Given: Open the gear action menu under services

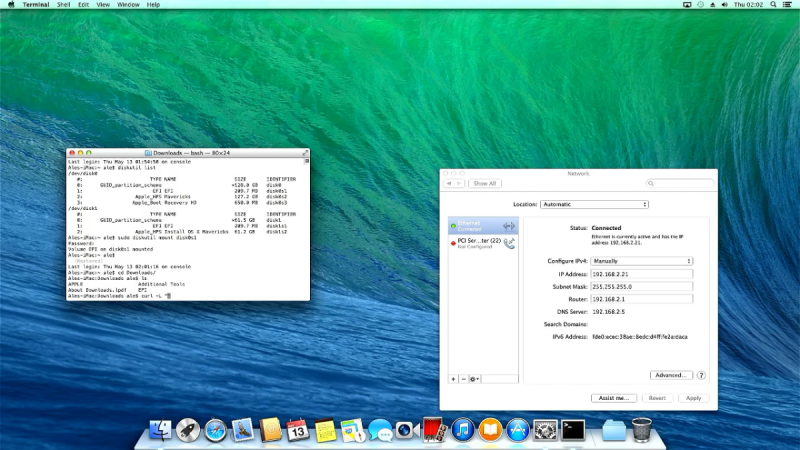Looking at the screenshot, I should 475,379.
